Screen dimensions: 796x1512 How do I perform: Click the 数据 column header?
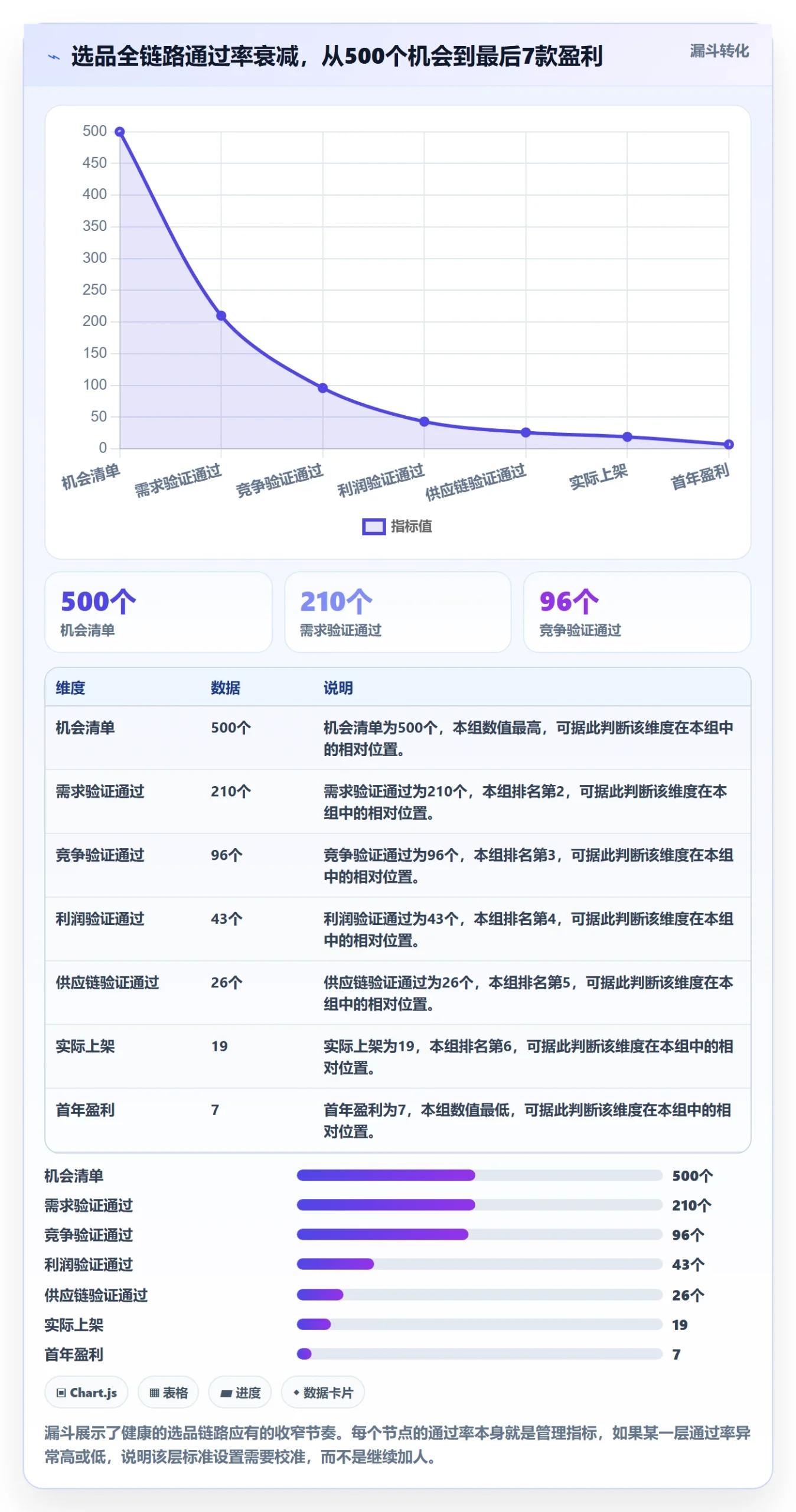(x=226, y=687)
